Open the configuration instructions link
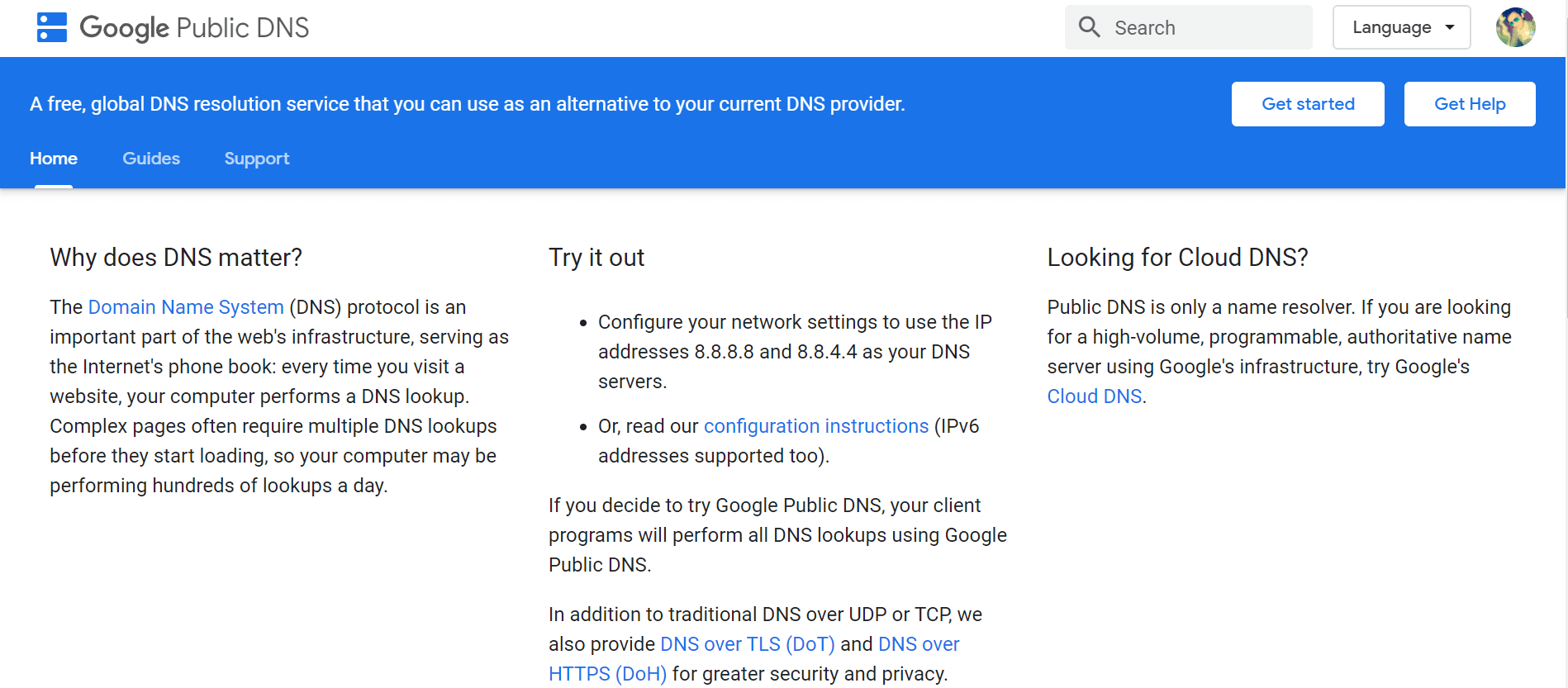Image resolution: width=1568 pixels, height=688 pixels. pos(816,426)
